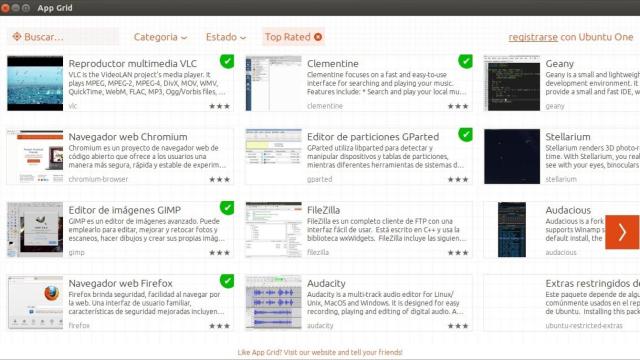
Task: Click the package name filezilla
Action: (x=318, y=252)
